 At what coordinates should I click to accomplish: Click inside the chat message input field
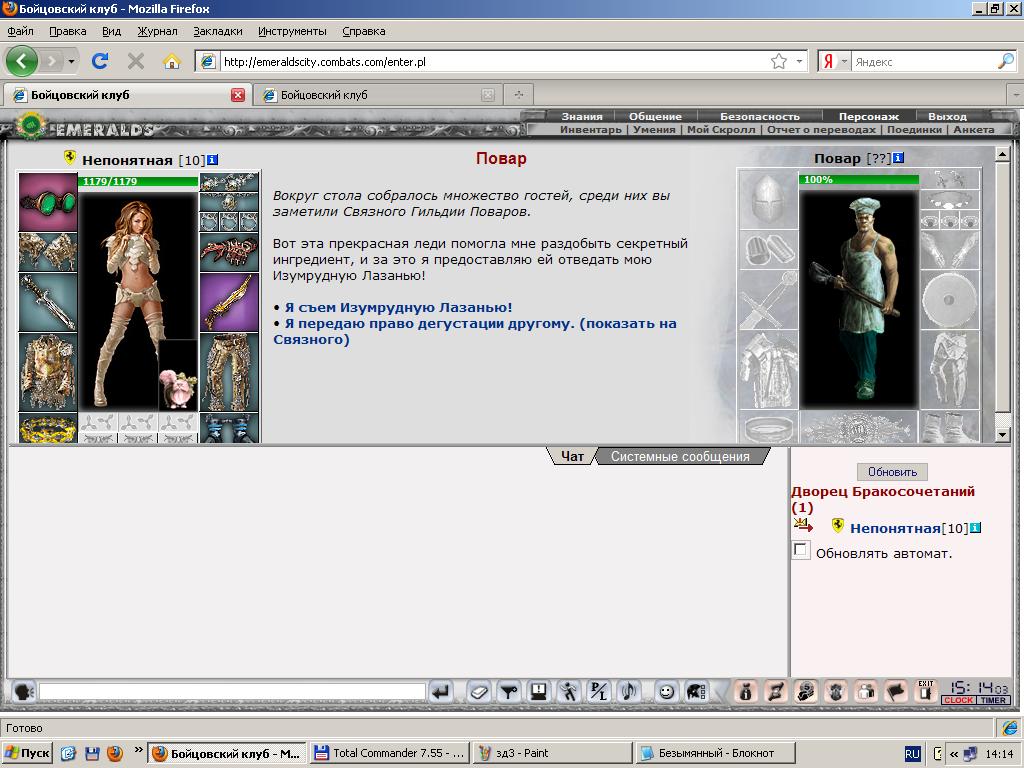click(x=232, y=691)
